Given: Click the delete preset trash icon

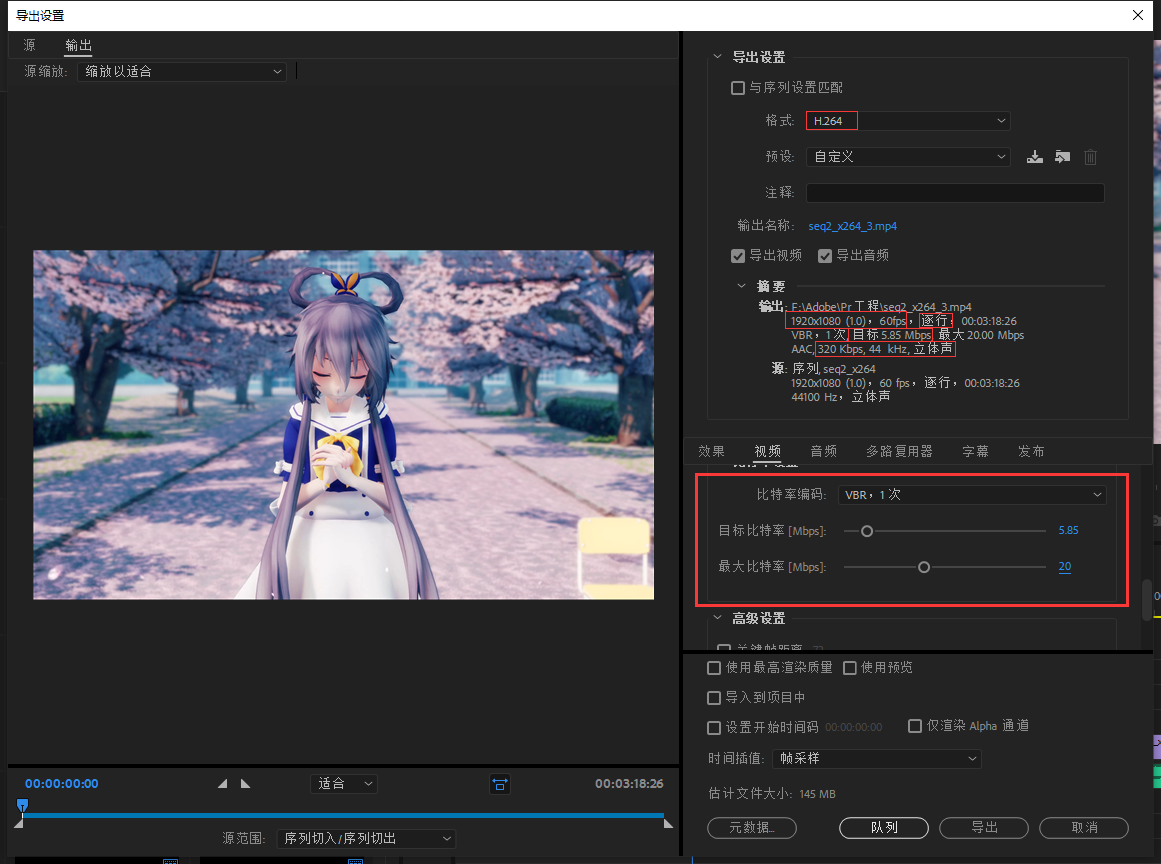Looking at the screenshot, I should [x=1090, y=157].
